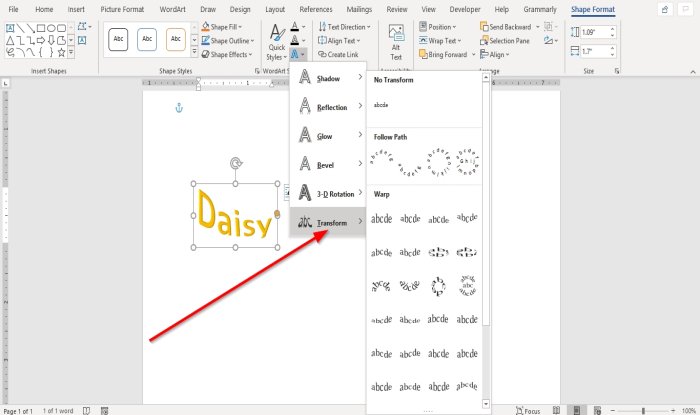The image size is (700, 415).
Task: Select the block Right Arrow shape
Action: [41, 40]
